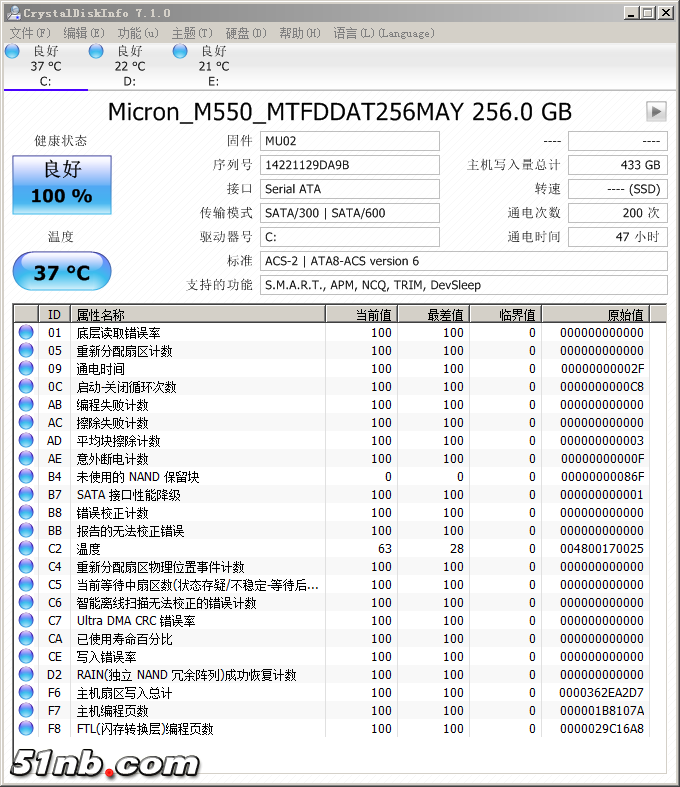Click the serial number field 14221129DA9B
The width and height of the screenshot is (680, 787).
click(x=349, y=165)
